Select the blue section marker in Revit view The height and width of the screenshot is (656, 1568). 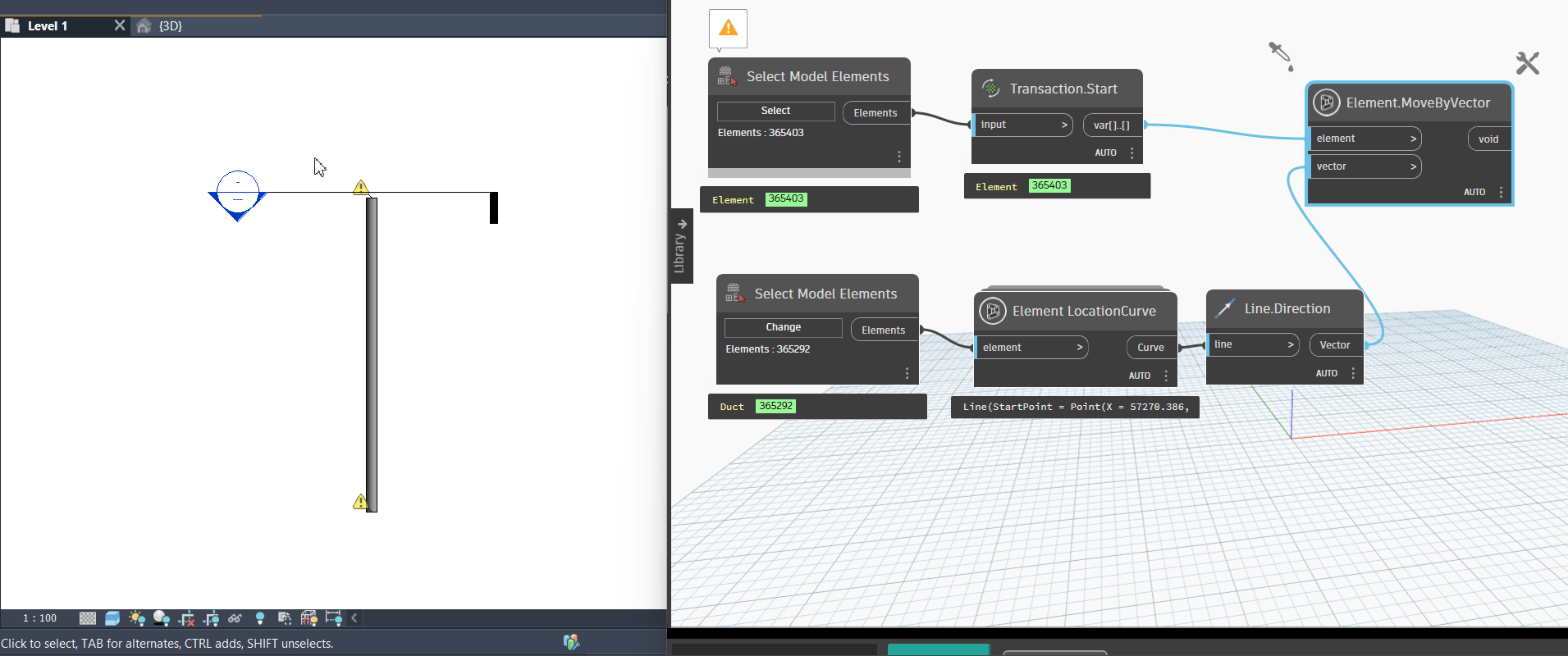tap(238, 195)
